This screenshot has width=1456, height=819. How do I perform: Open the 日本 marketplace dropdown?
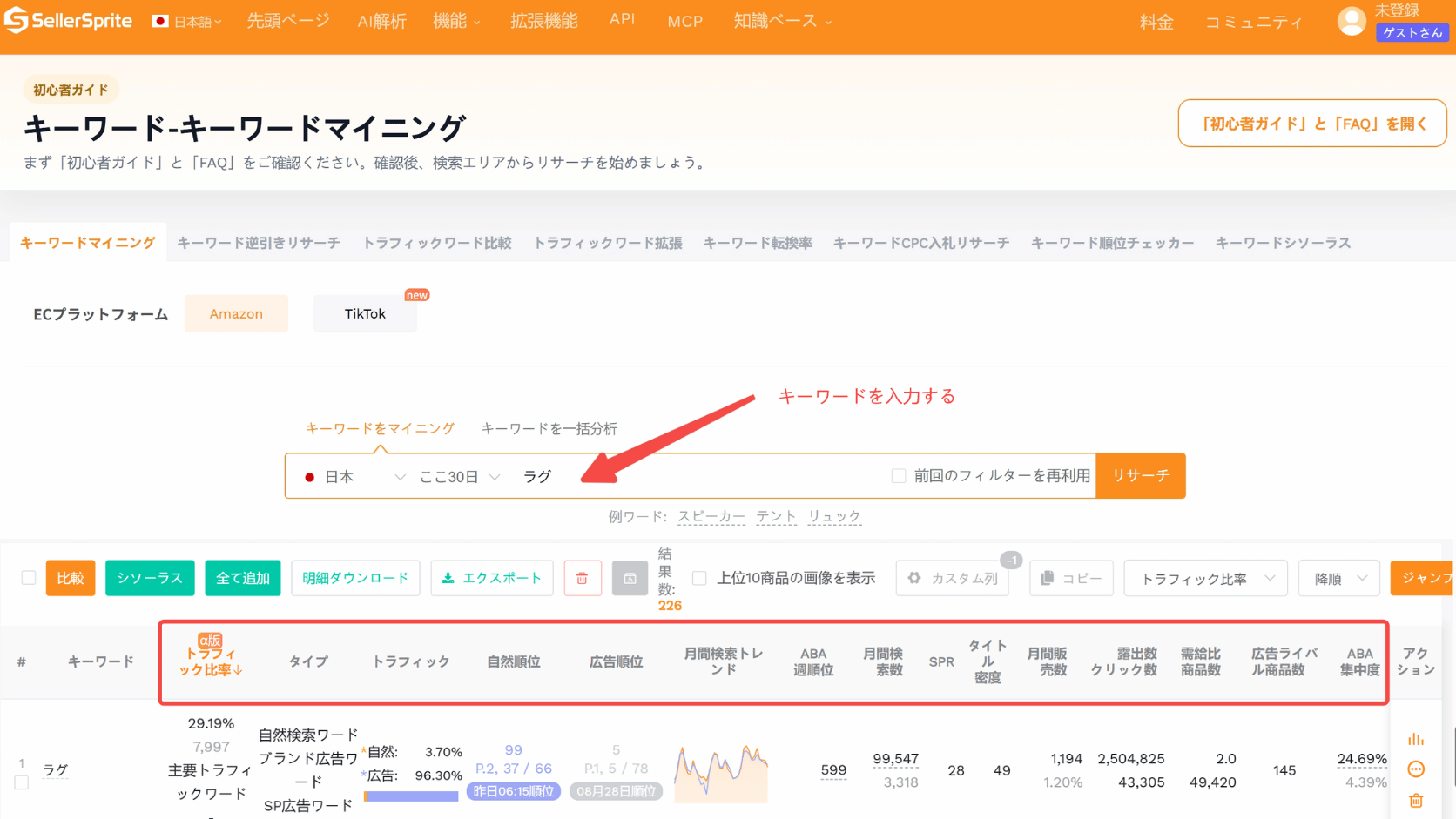click(x=355, y=477)
